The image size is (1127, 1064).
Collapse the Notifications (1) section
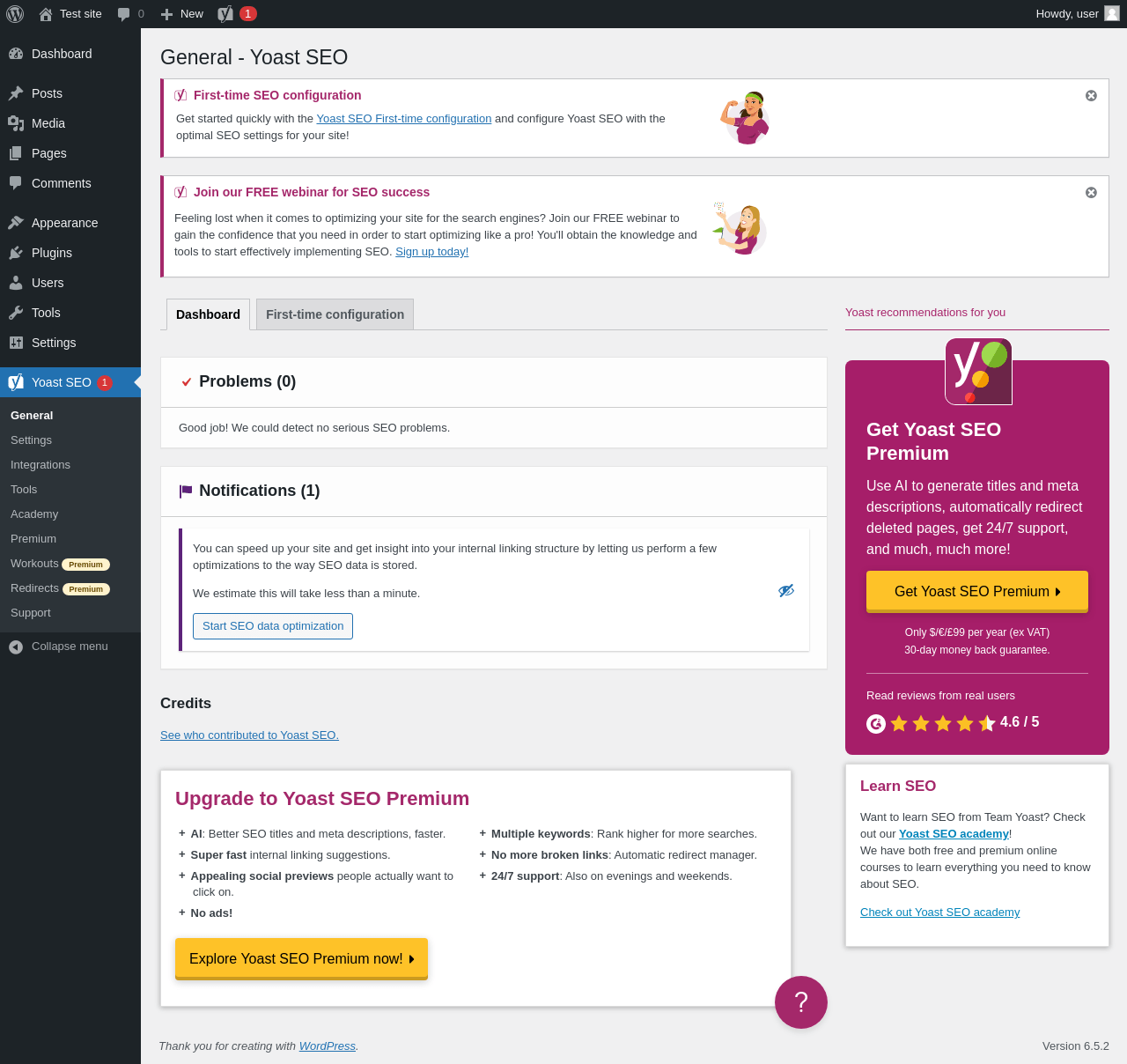coord(494,491)
